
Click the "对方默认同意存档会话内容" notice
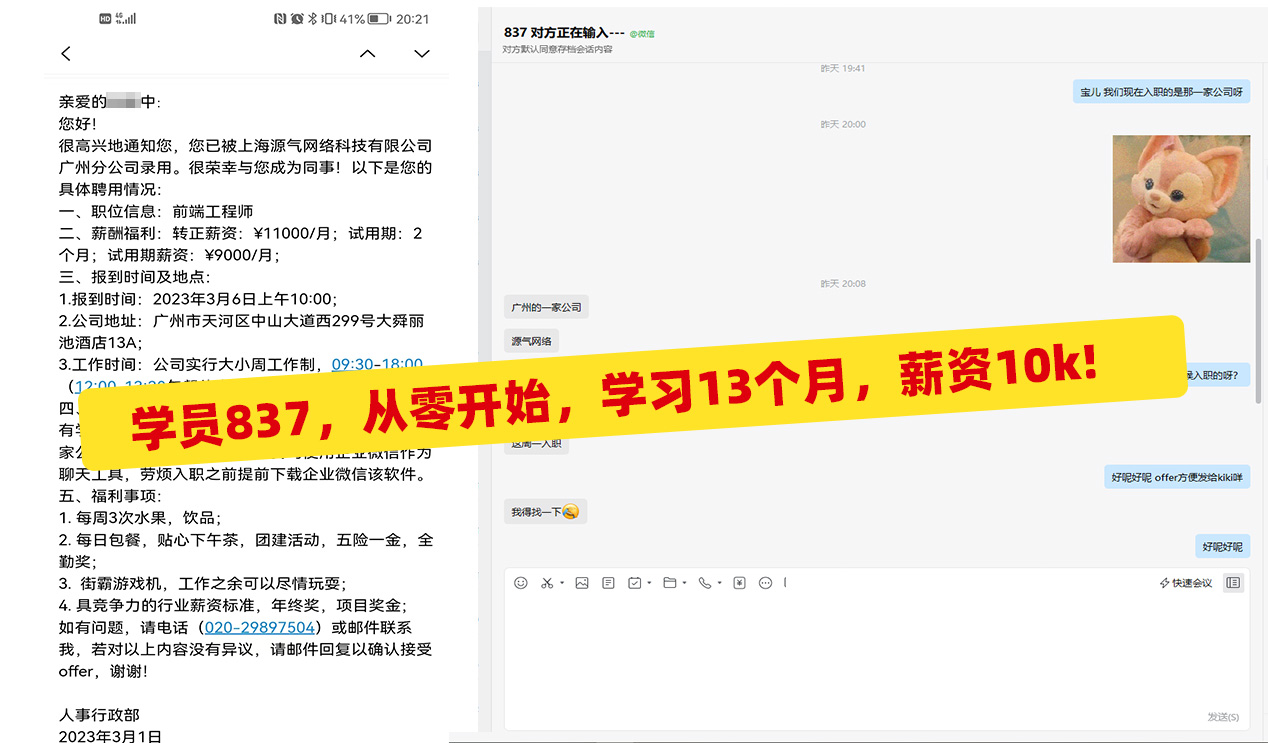point(557,49)
